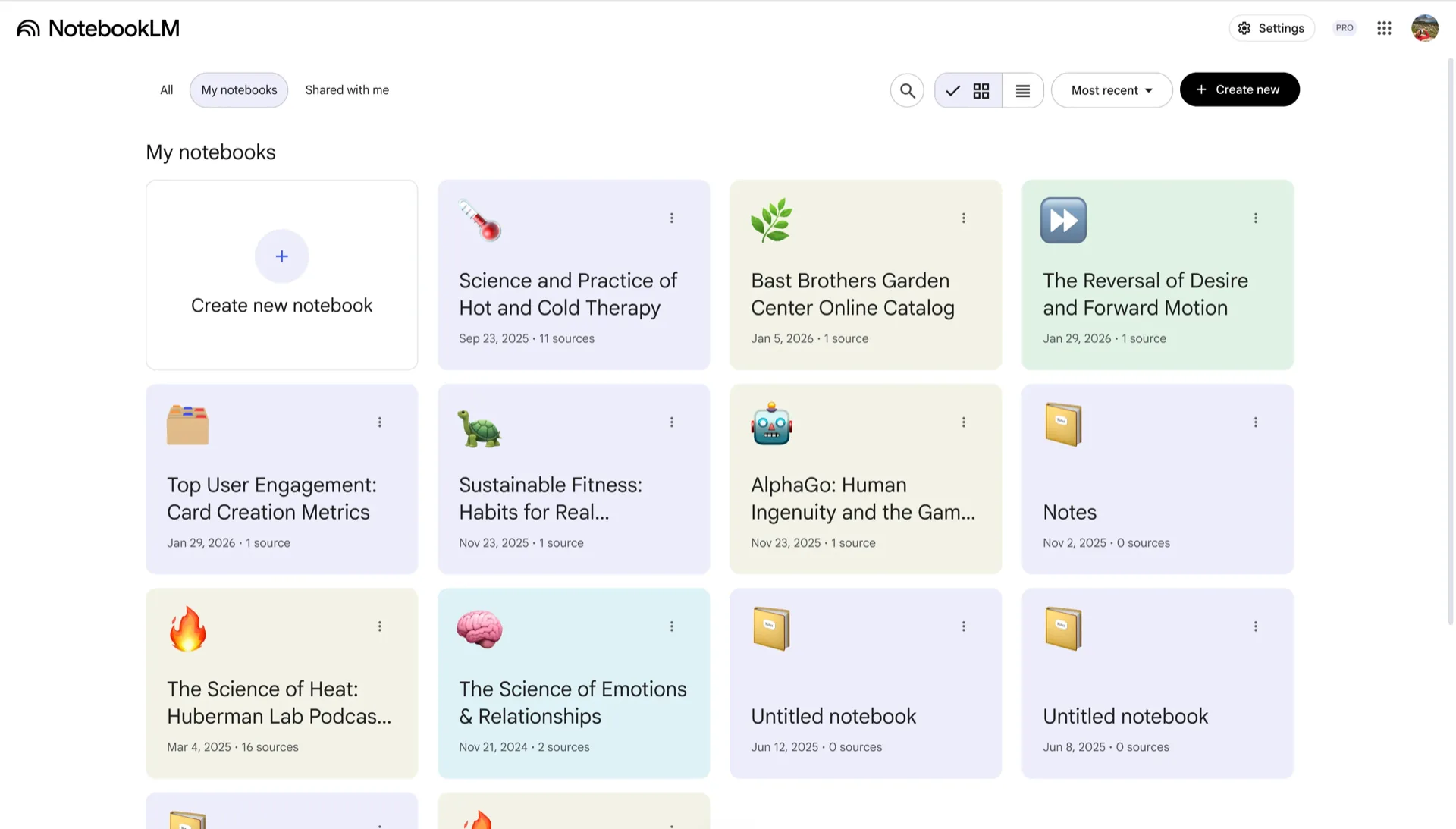The image size is (1456, 829).
Task: Click the herb leaf notebook icon
Action: click(772, 220)
